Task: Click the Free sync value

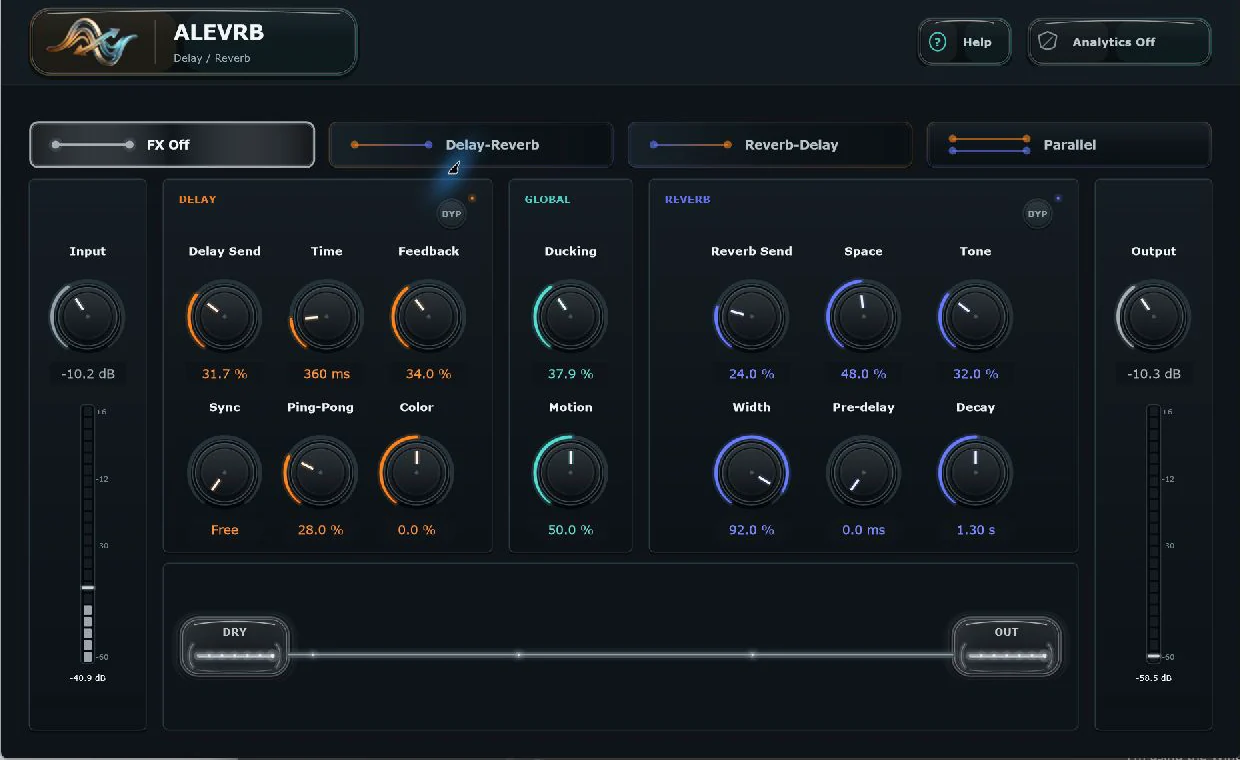Action: (224, 530)
